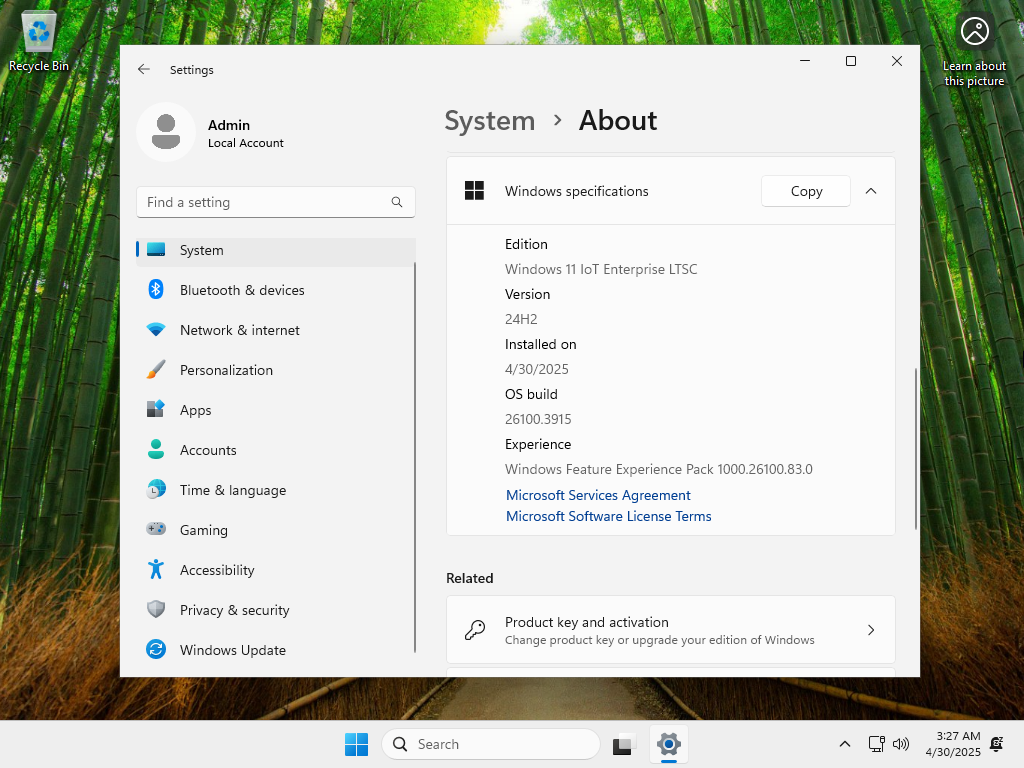
Task: Open Task View on the taskbar
Action: click(x=624, y=744)
